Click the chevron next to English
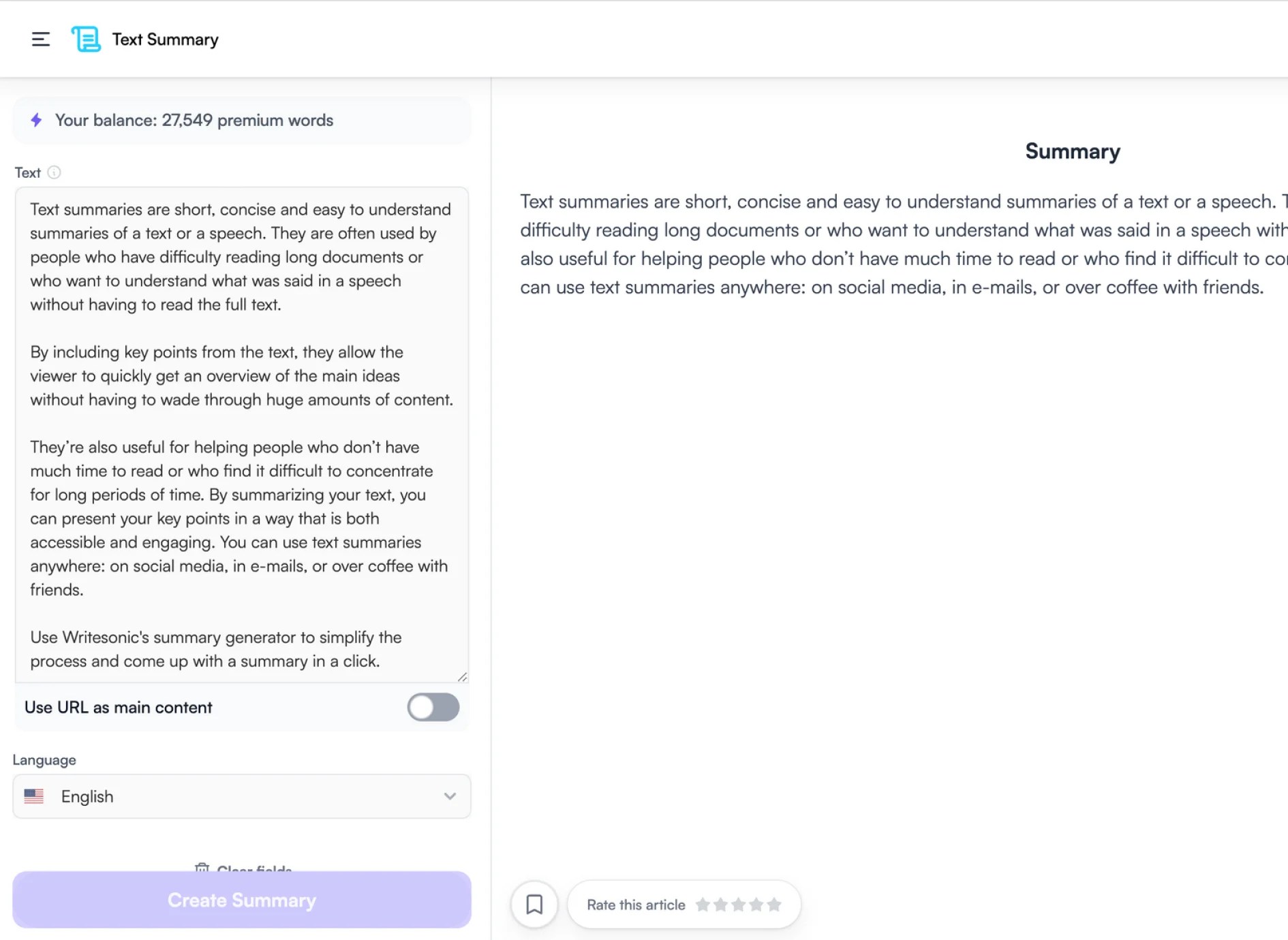The image size is (1288, 940). pyautogui.click(x=449, y=796)
